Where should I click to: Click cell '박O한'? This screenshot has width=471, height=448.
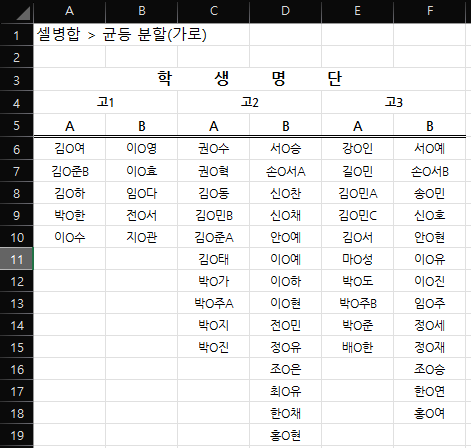pos(70,215)
